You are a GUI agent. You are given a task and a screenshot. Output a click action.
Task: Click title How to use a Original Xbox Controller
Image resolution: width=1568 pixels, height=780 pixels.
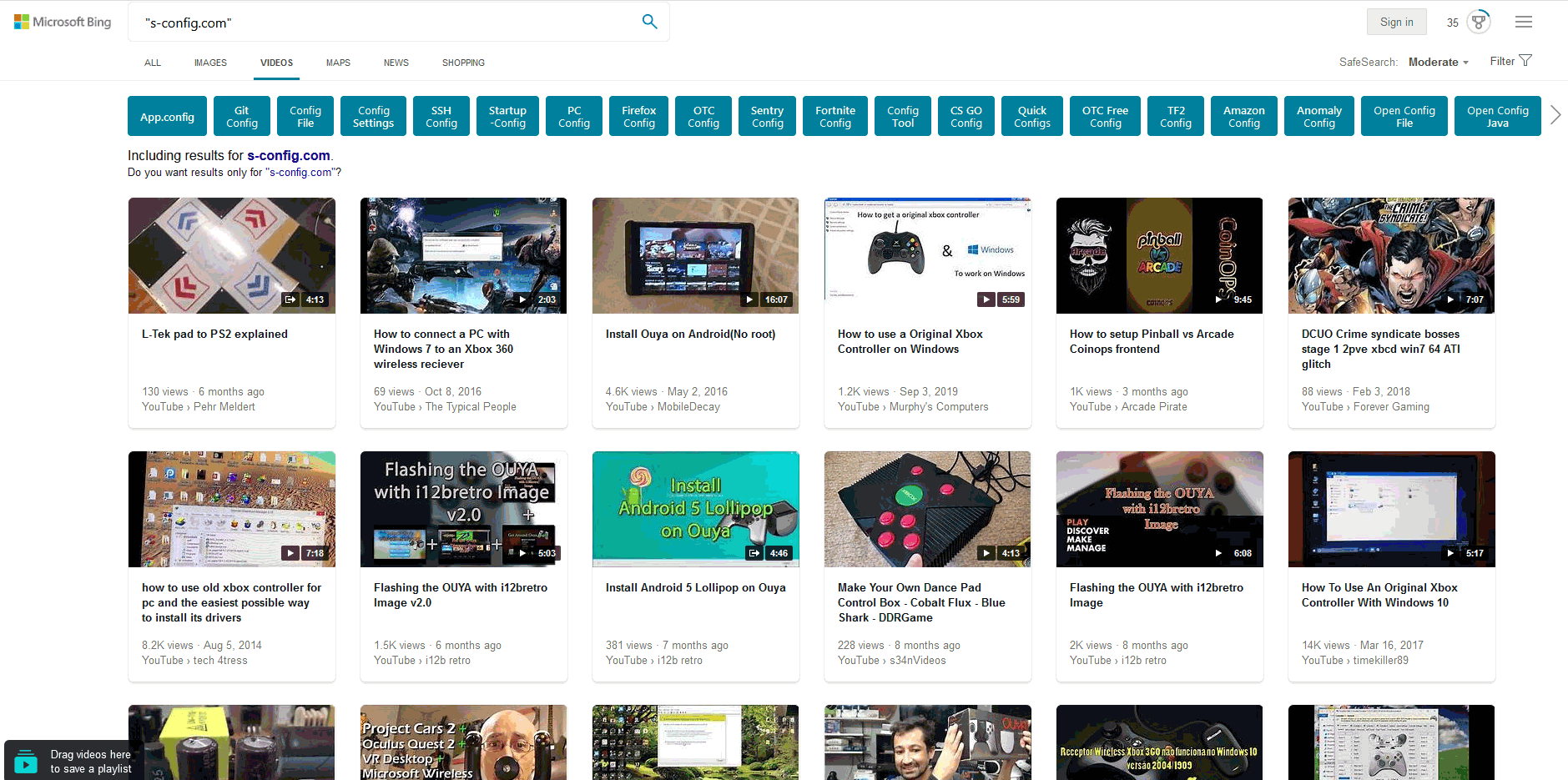point(910,341)
